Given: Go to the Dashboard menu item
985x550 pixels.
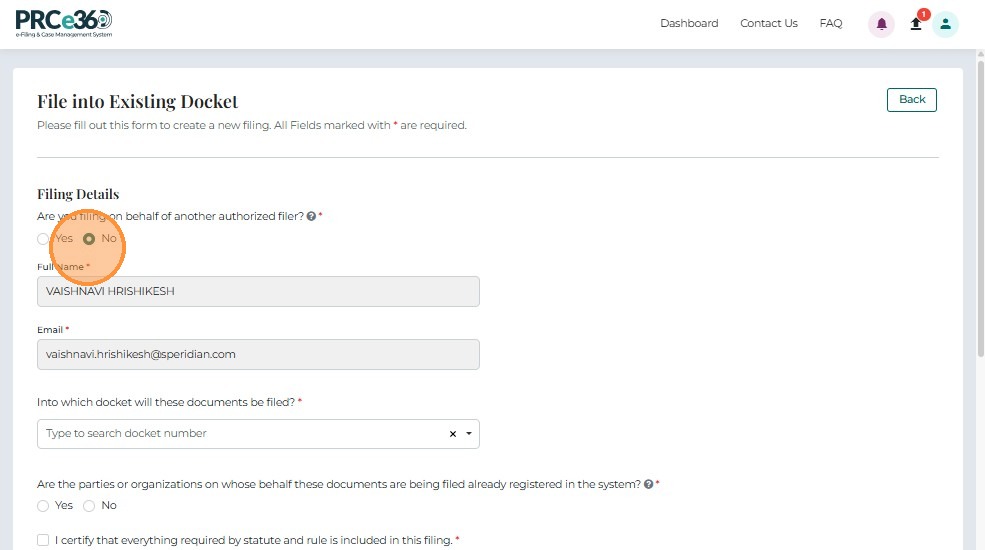Looking at the screenshot, I should coord(689,23).
